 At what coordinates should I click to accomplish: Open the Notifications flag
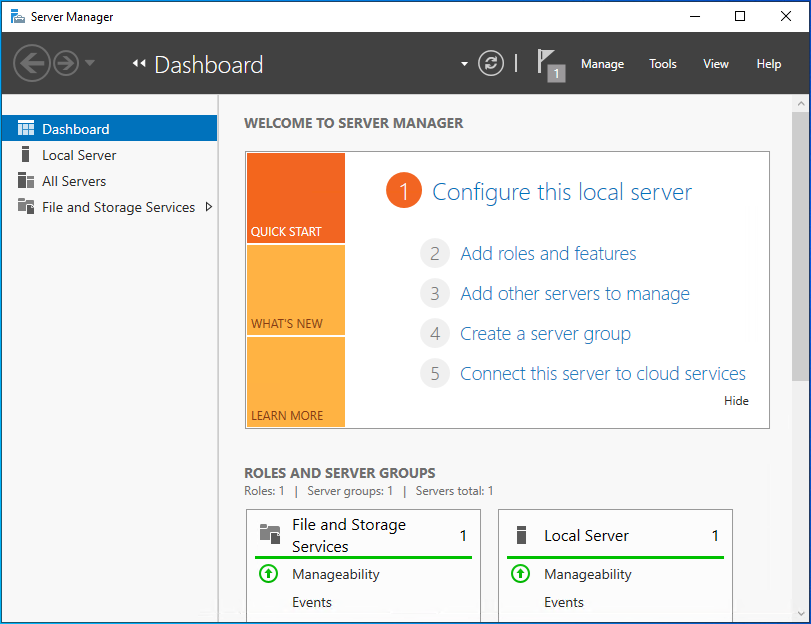coord(550,65)
